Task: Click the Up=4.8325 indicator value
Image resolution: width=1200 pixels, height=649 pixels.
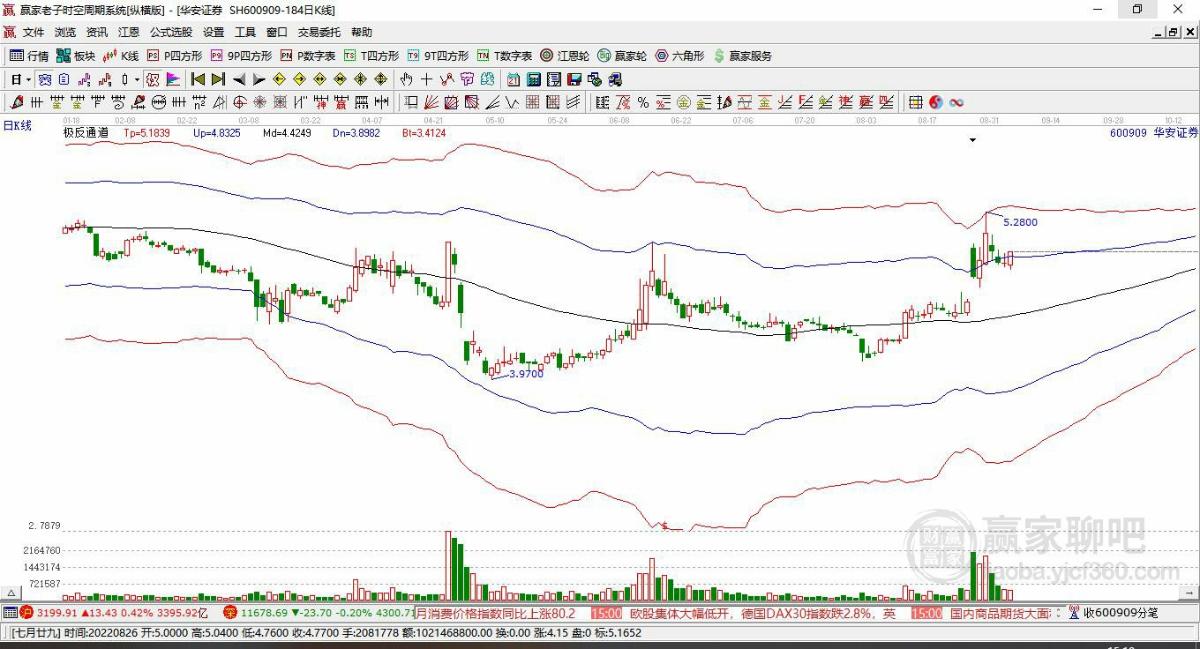Action: pyautogui.click(x=216, y=132)
